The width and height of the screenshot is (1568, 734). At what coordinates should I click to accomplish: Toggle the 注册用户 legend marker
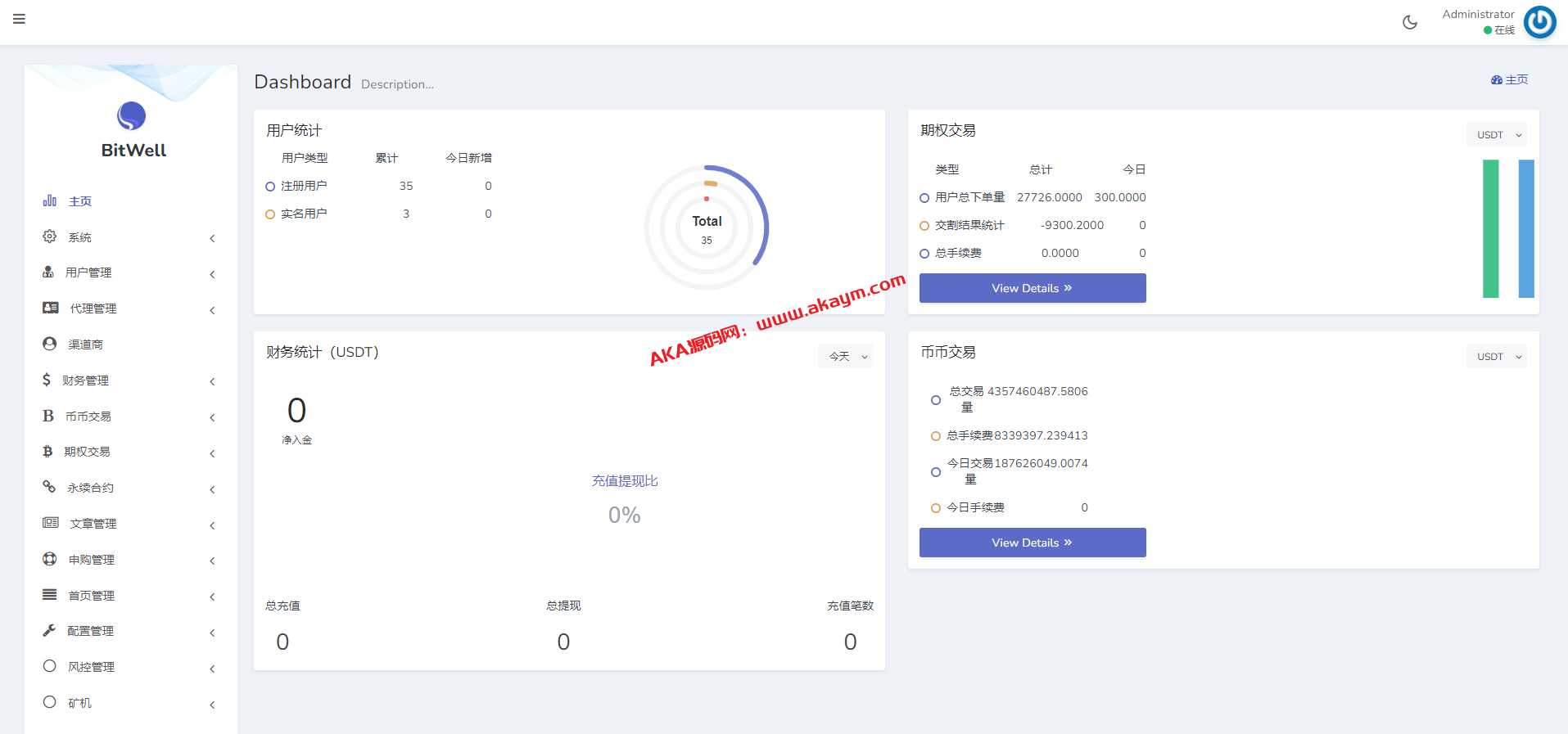coord(270,187)
